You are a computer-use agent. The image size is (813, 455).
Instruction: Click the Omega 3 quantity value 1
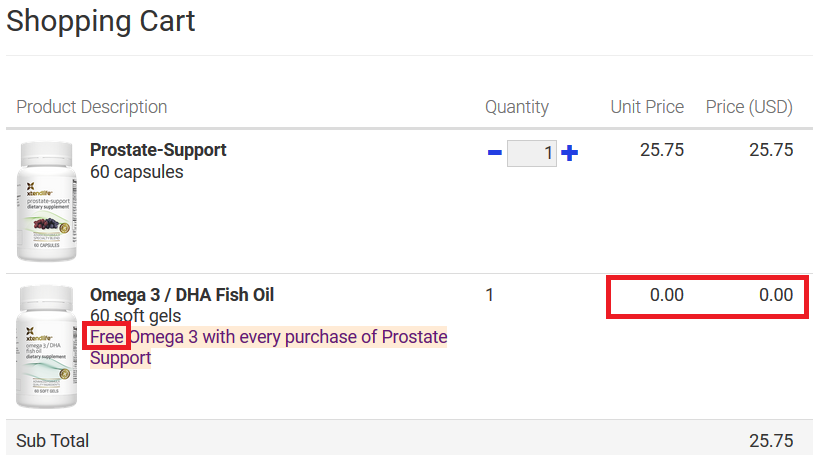coord(489,295)
